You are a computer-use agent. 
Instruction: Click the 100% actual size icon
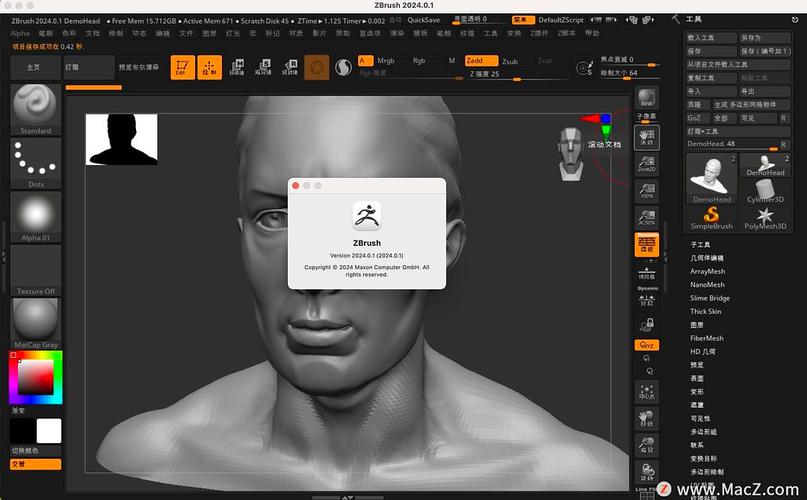click(646, 191)
